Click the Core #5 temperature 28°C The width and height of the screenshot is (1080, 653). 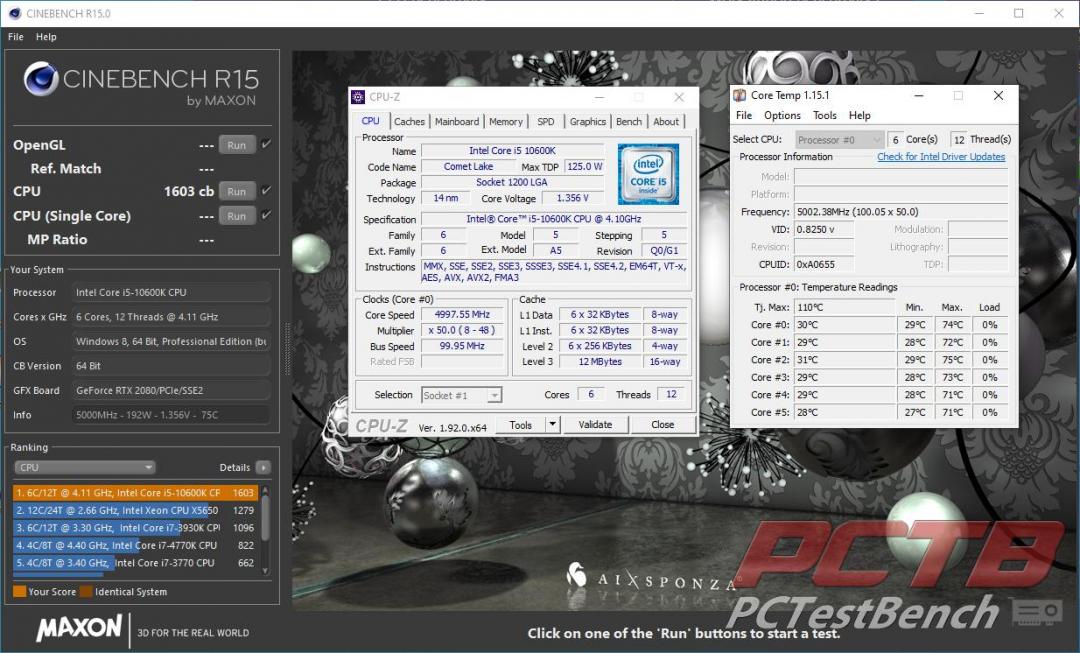pyautogui.click(x=845, y=412)
